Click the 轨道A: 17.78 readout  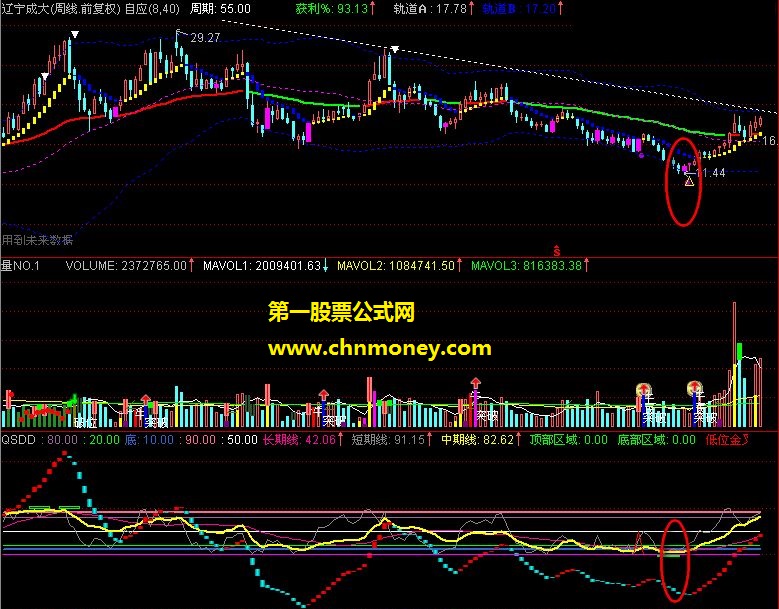click(x=433, y=8)
